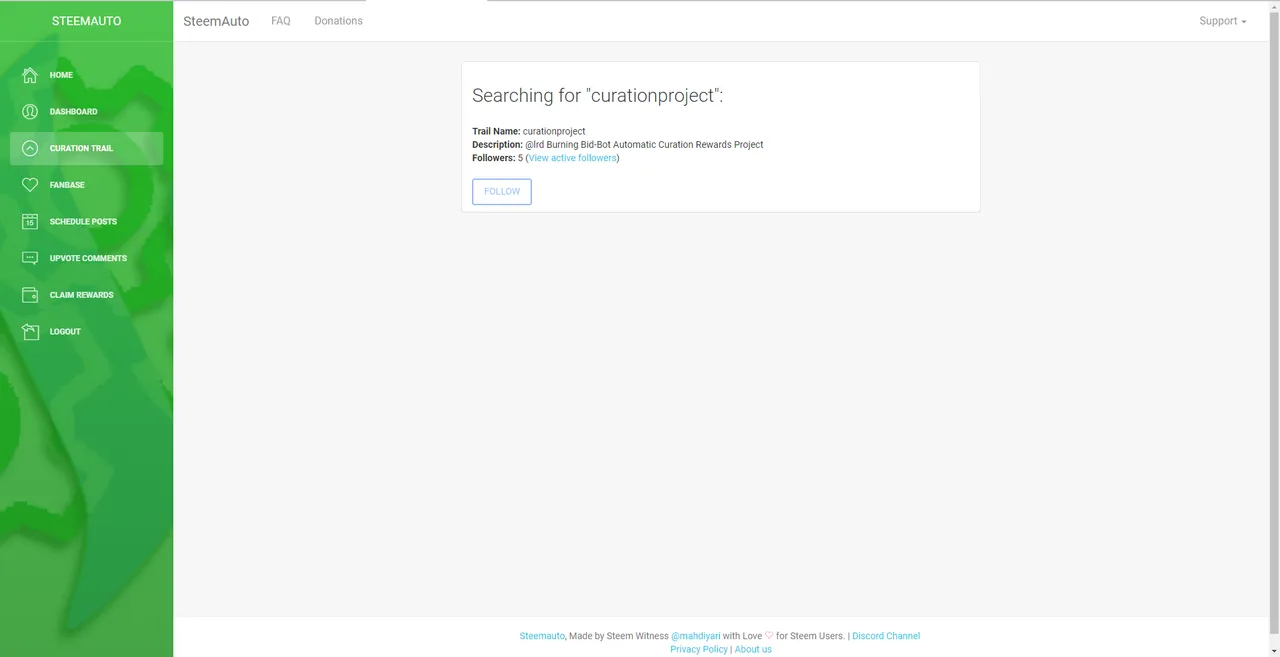Select the Logout menu label
The width and height of the screenshot is (1280, 657).
click(x=65, y=332)
